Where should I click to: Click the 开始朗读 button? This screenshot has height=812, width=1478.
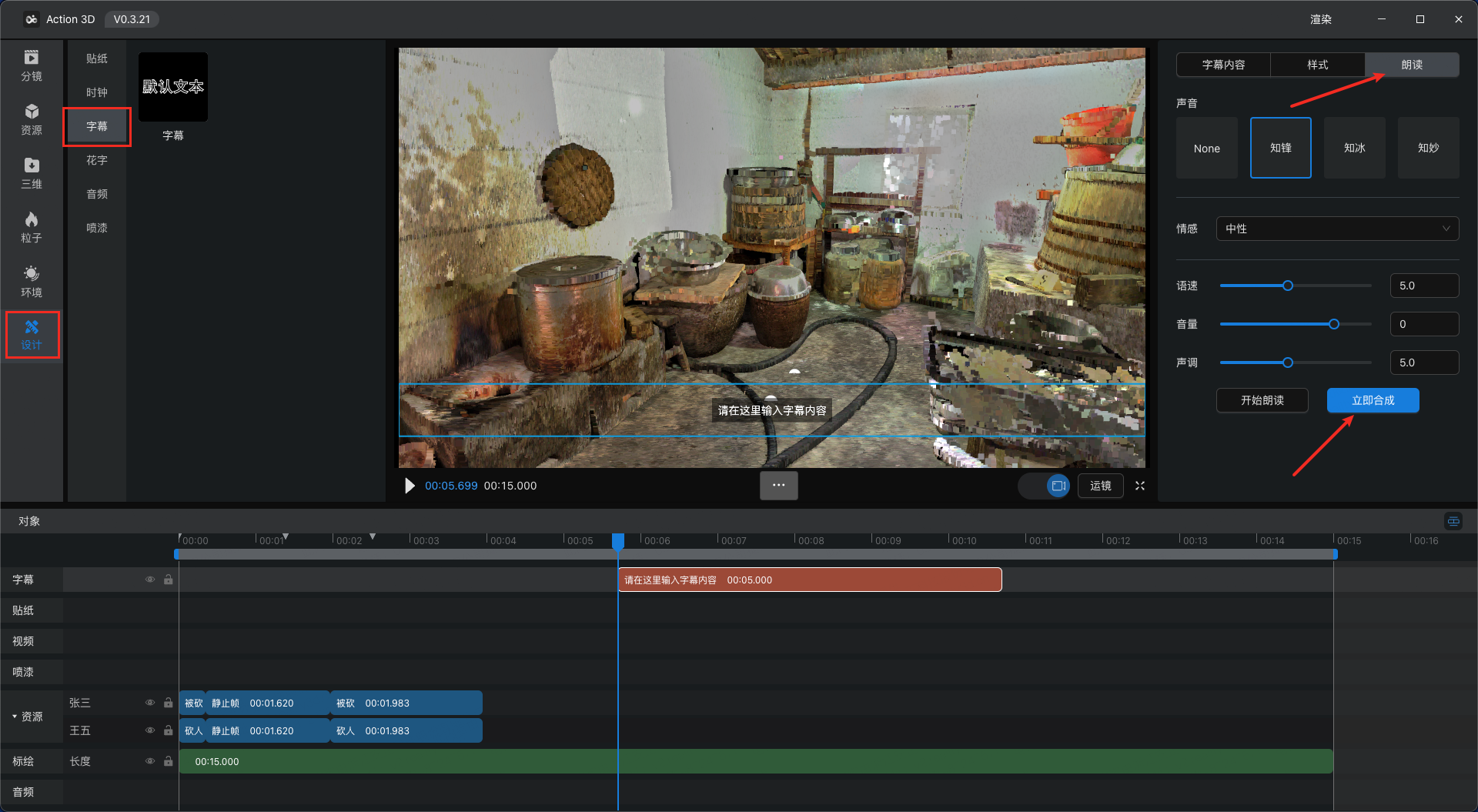coord(1262,400)
